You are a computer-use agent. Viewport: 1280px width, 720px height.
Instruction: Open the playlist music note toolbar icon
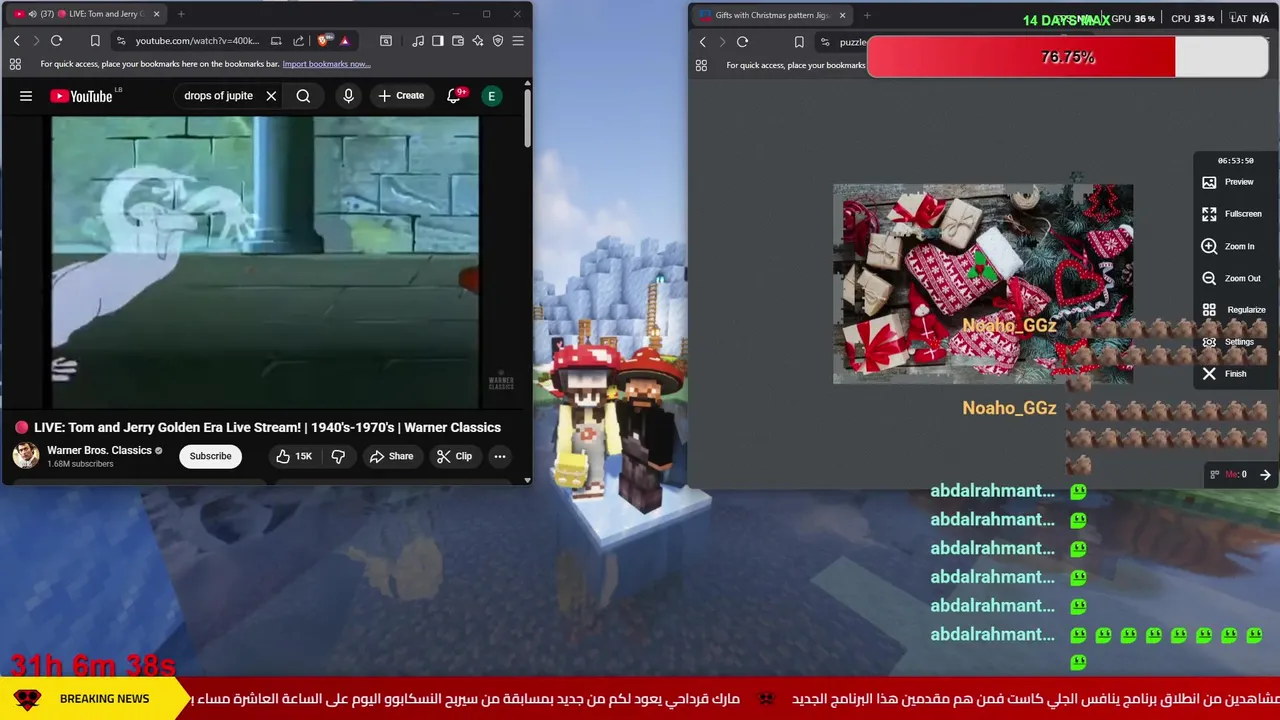[418, 41]
